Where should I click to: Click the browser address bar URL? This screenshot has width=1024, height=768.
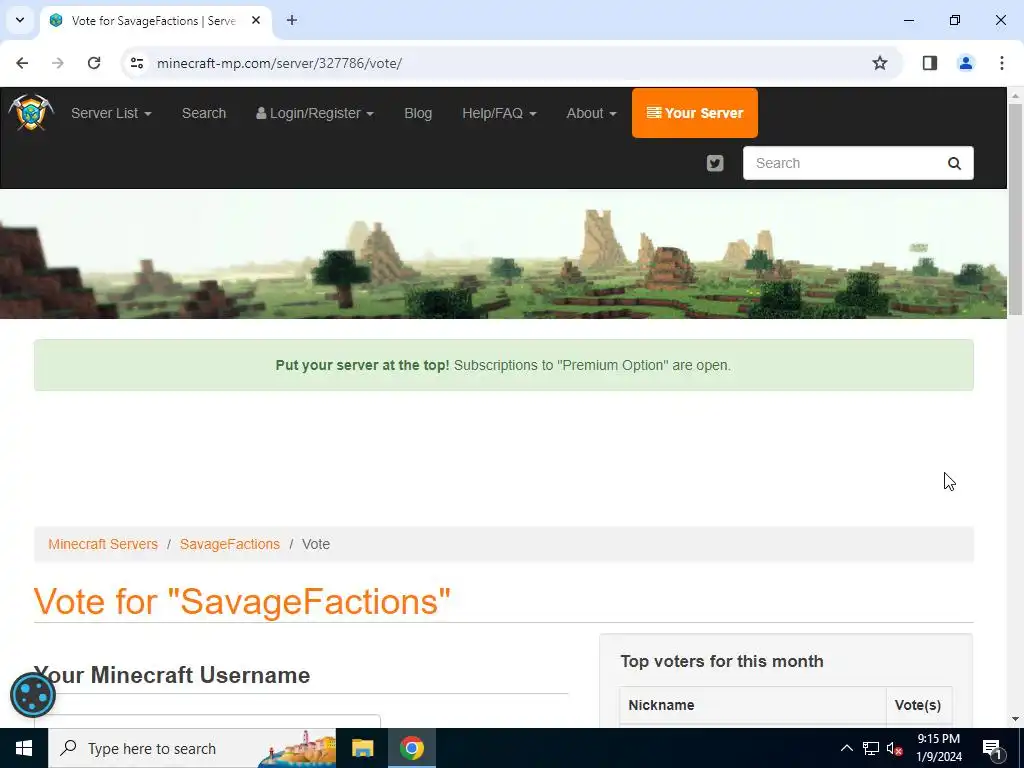click(x=280, y=63)
